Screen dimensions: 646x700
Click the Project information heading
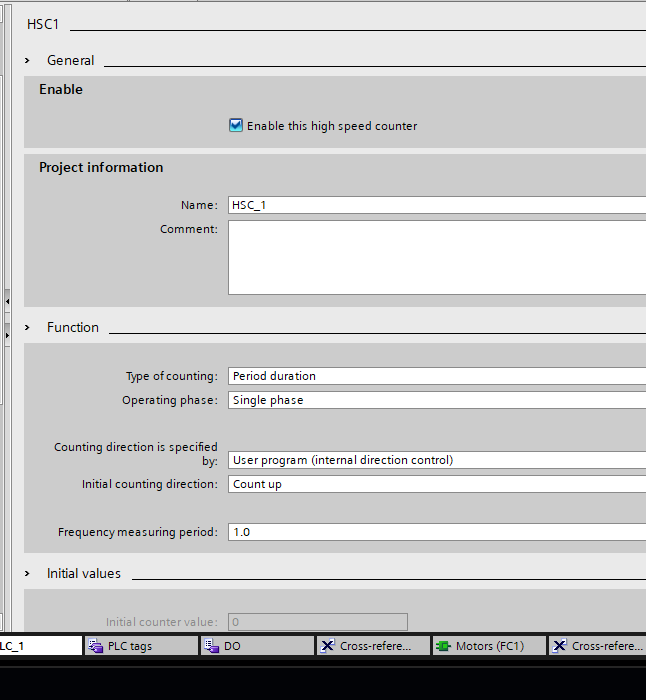[x=101, y=167]
